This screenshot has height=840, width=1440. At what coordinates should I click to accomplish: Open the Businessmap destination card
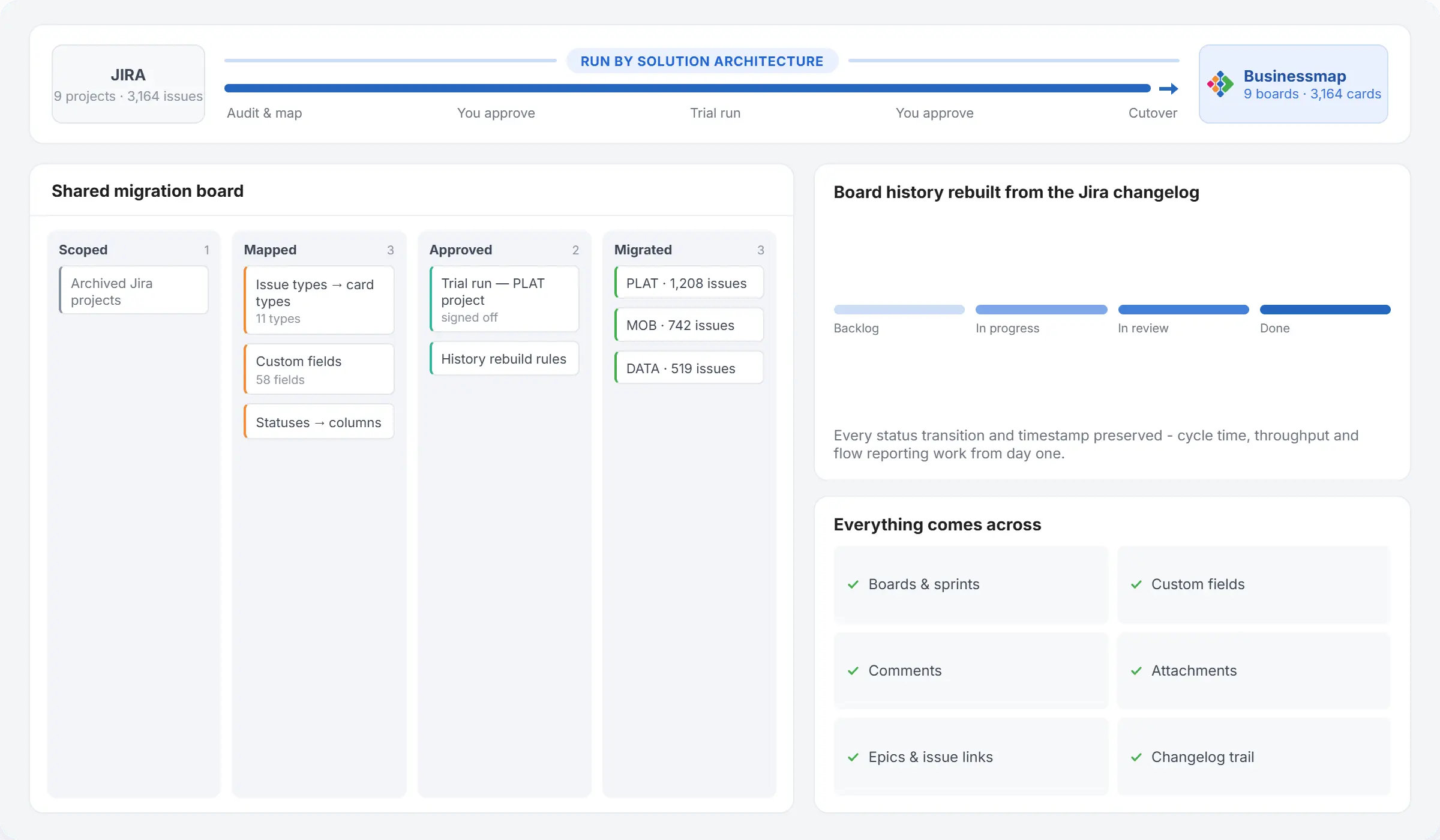click(1294, 84)
